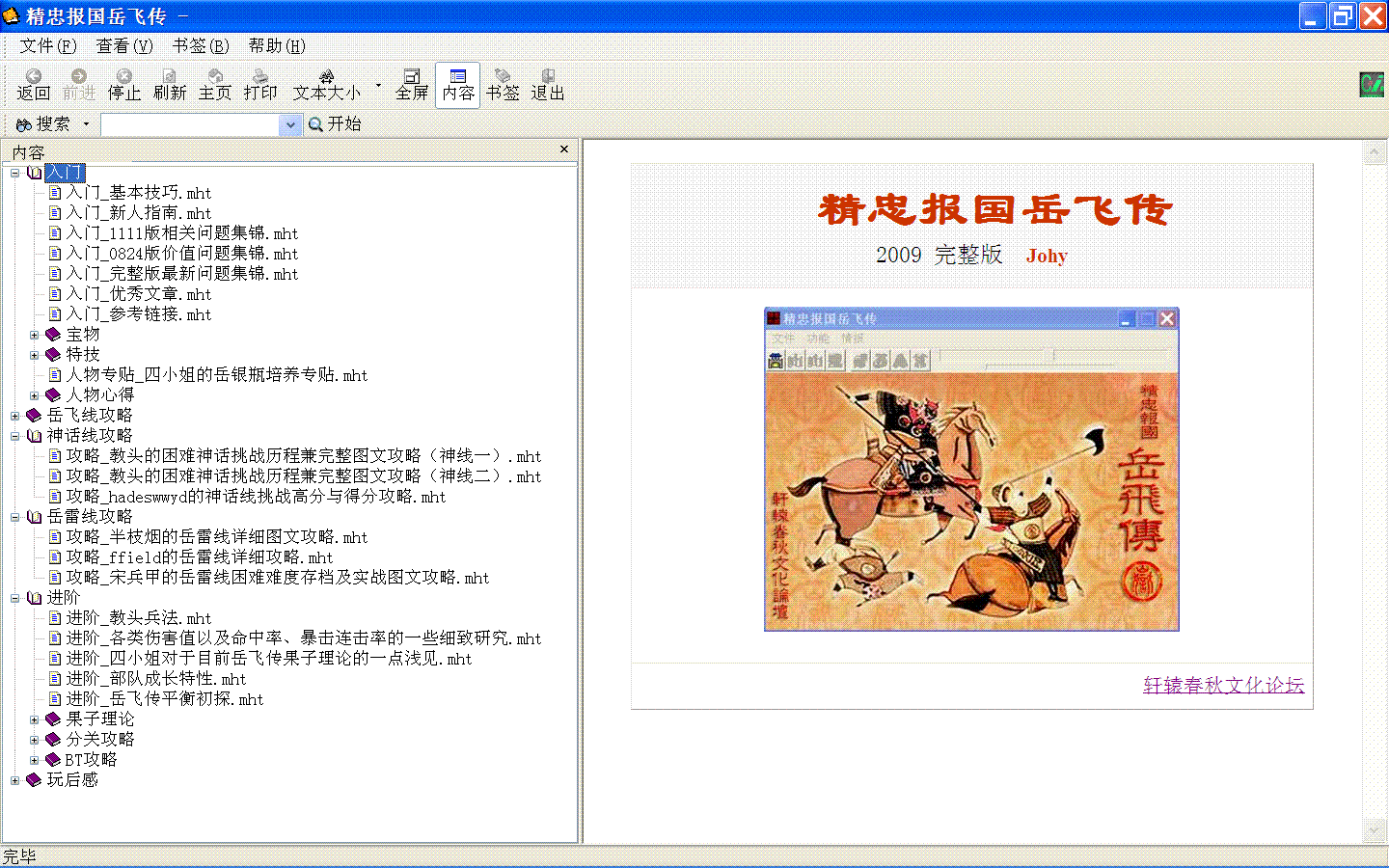Image resolution: width=1389 pixels, height=868 pixels.
Task: Click the page icon for 进阶_部队成长特性.mht
Action: 55,679
